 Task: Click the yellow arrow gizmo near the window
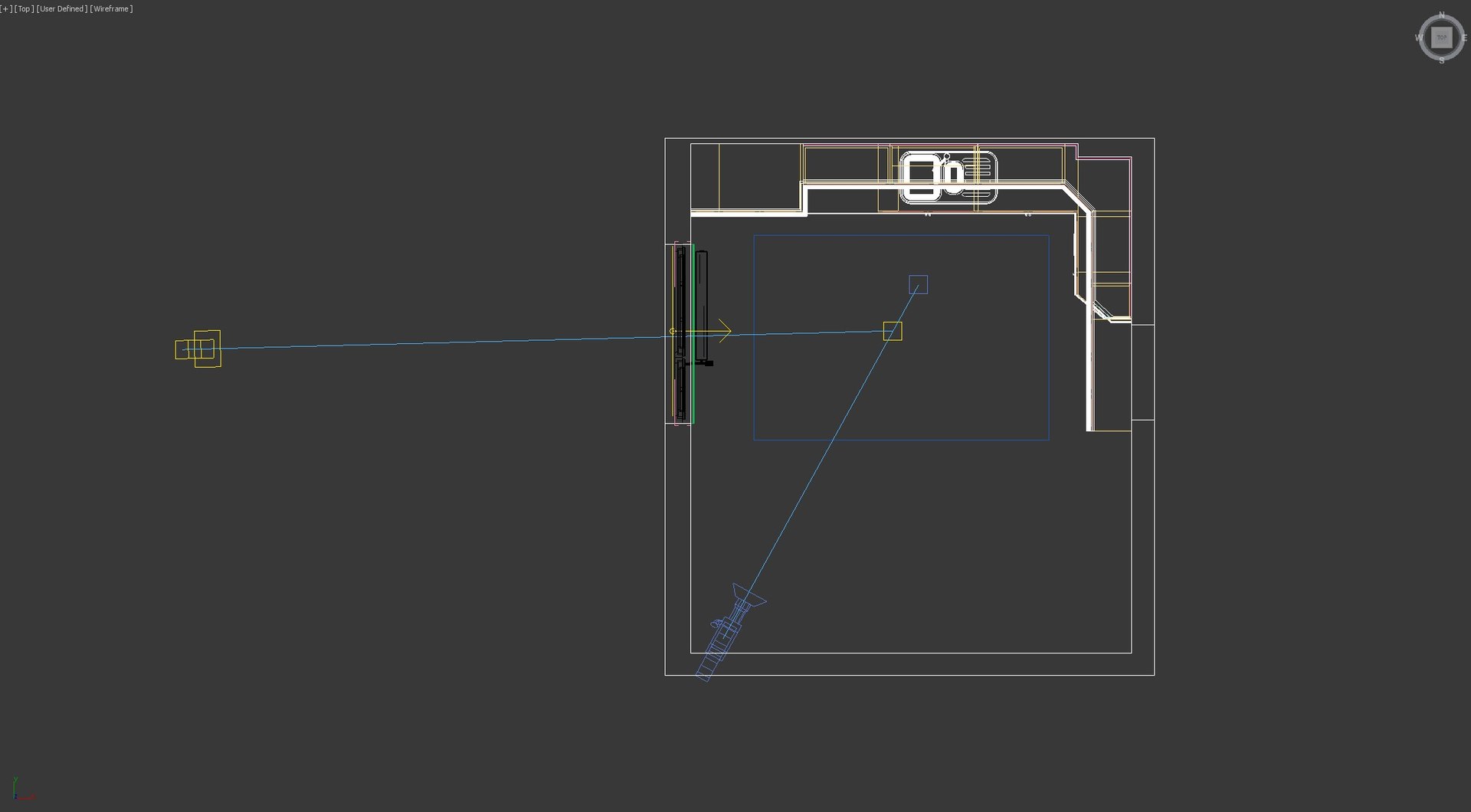701,331
